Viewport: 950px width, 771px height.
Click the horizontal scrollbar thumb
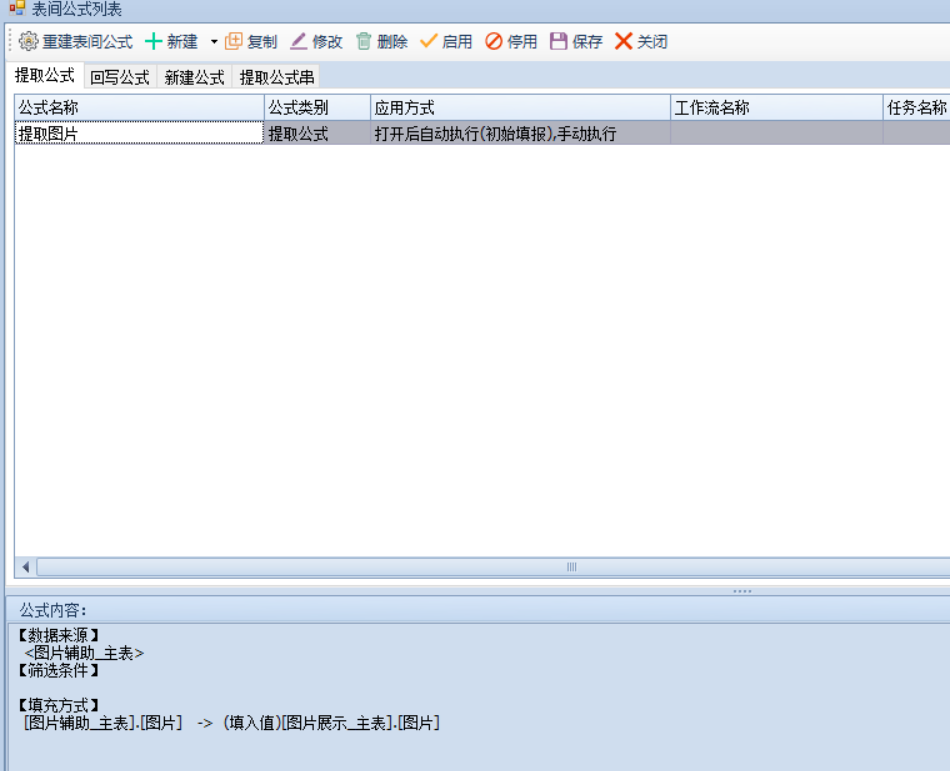coord(571,567)
